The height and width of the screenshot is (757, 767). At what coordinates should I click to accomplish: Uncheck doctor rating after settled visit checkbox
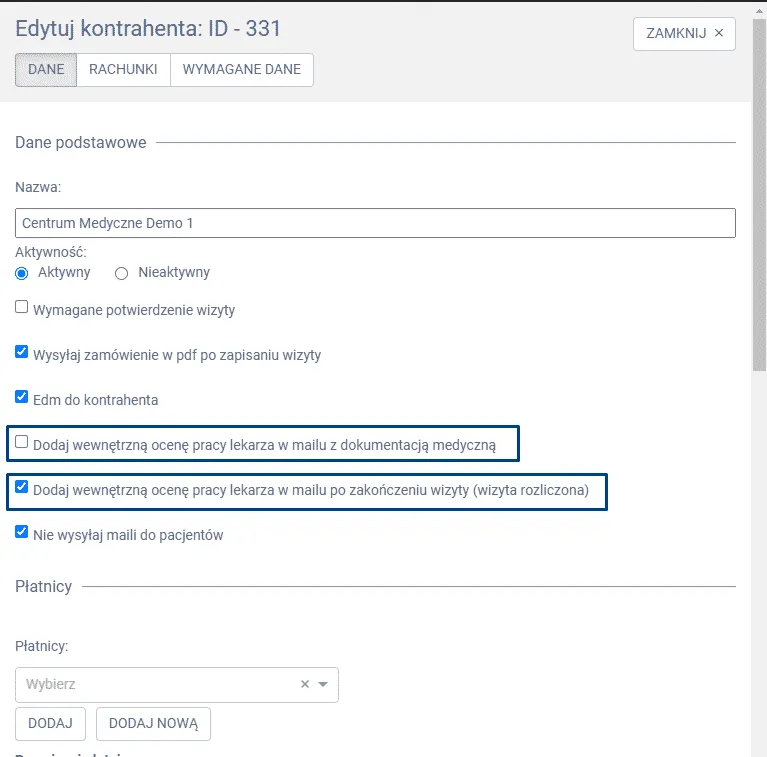(22, 488)
